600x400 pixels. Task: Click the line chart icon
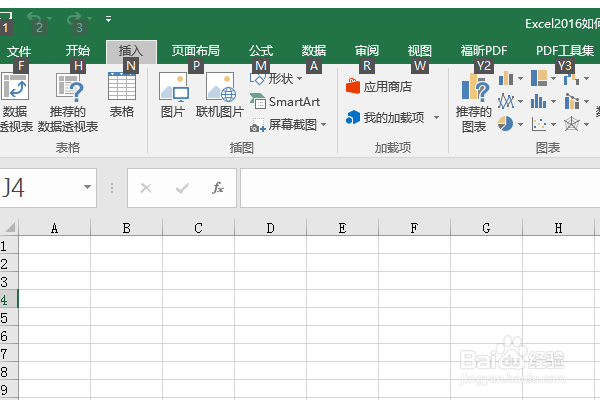[x=506, y=101]
